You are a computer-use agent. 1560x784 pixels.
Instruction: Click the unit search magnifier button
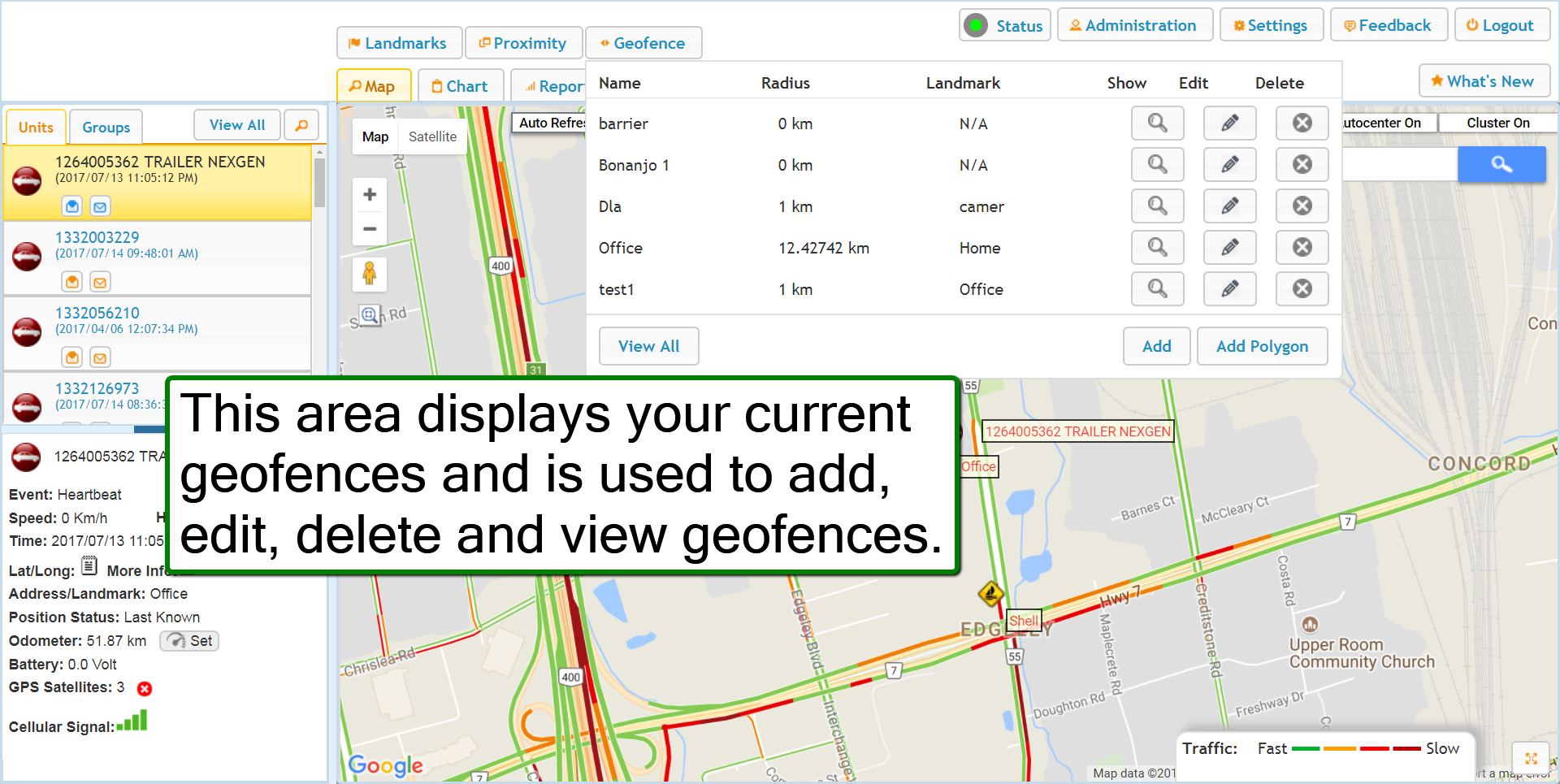tap(301, 125)
